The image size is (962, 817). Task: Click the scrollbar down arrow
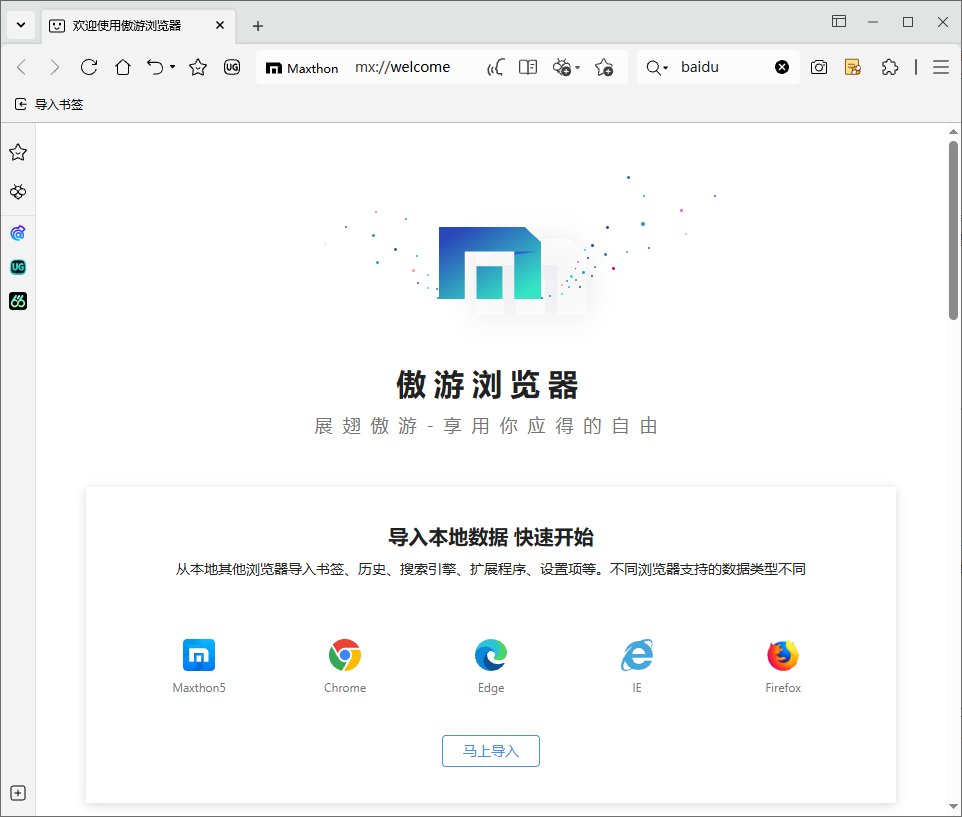pos(953,807)
